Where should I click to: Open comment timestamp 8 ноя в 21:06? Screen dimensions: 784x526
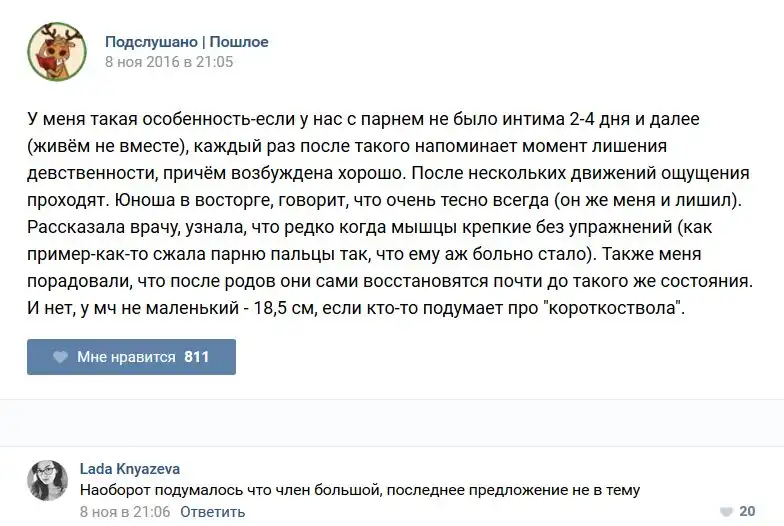click(124, 511)
